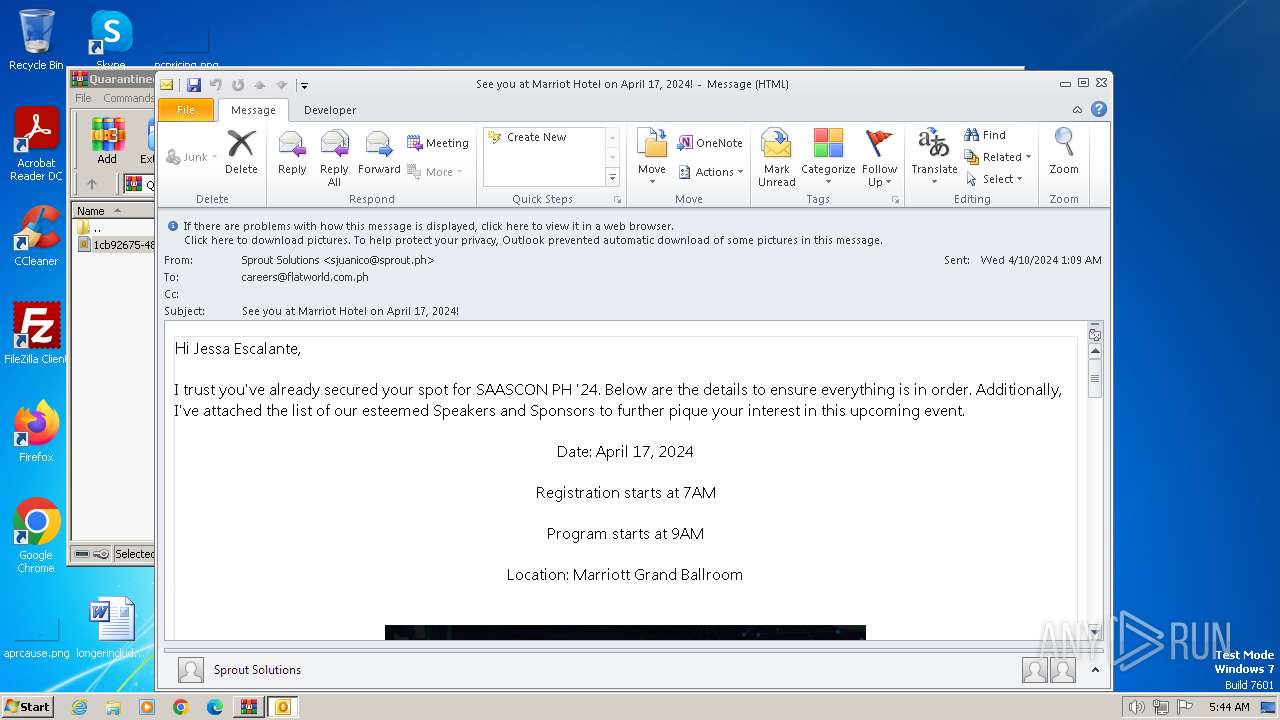The width and height of the screenshot is (1280, 720).
Task: Open Internet Explorer from taskbar
Action: pyautogui.click(x=79, y=707)
